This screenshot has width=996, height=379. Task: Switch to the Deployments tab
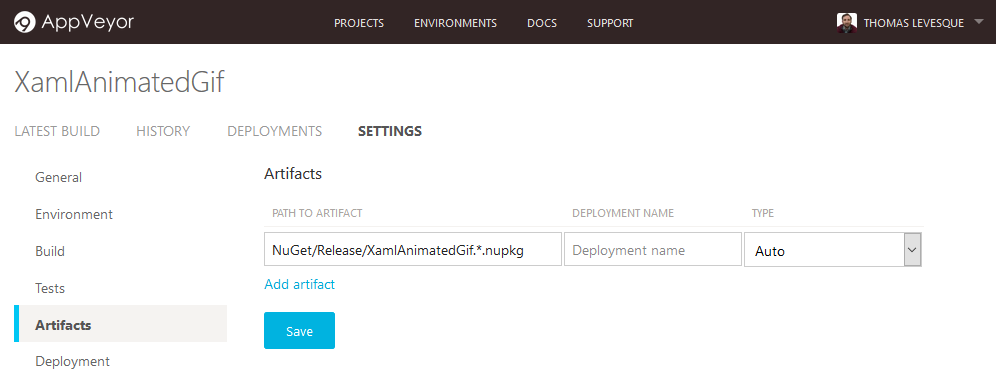274,131
